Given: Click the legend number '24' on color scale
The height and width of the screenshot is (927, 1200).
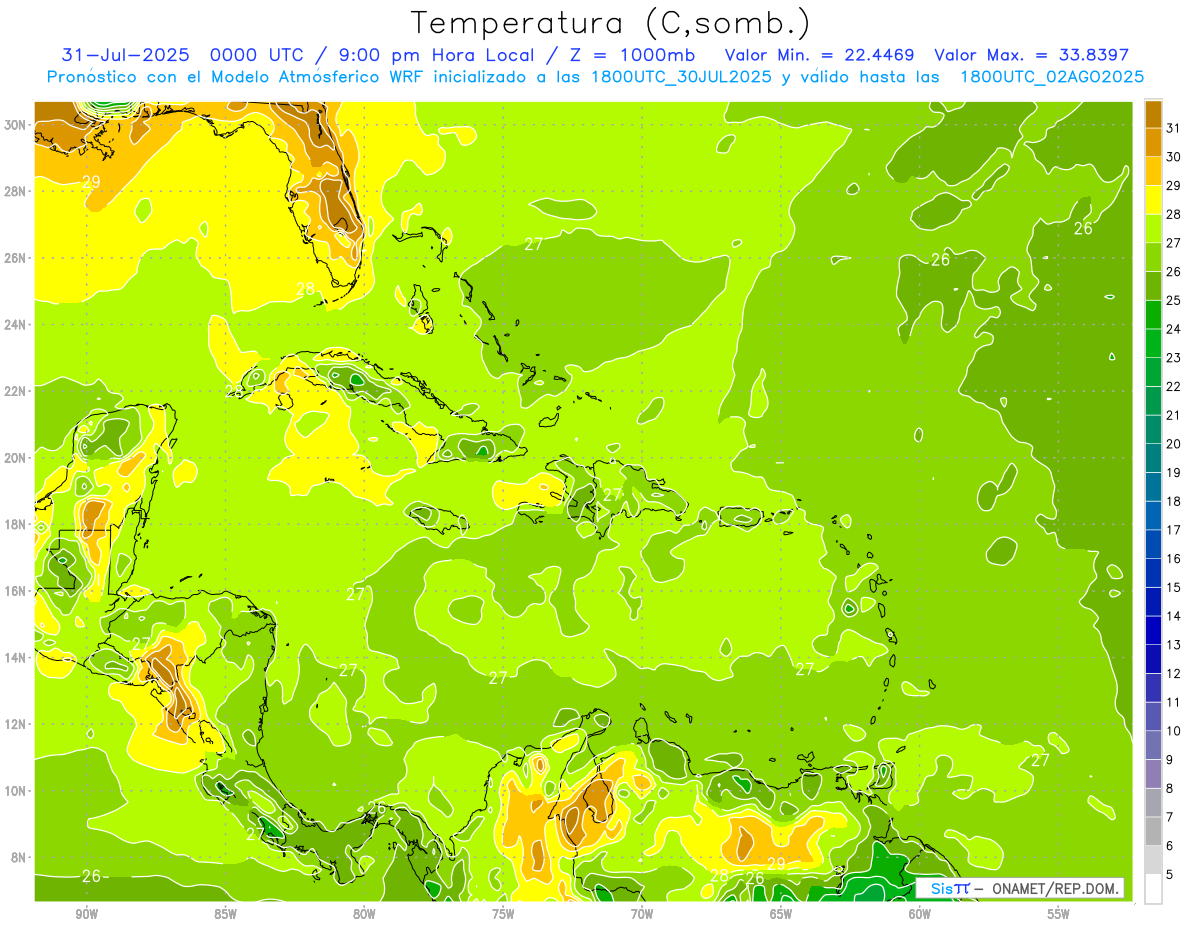Looking at the screenshot, I should (1174, 329).
